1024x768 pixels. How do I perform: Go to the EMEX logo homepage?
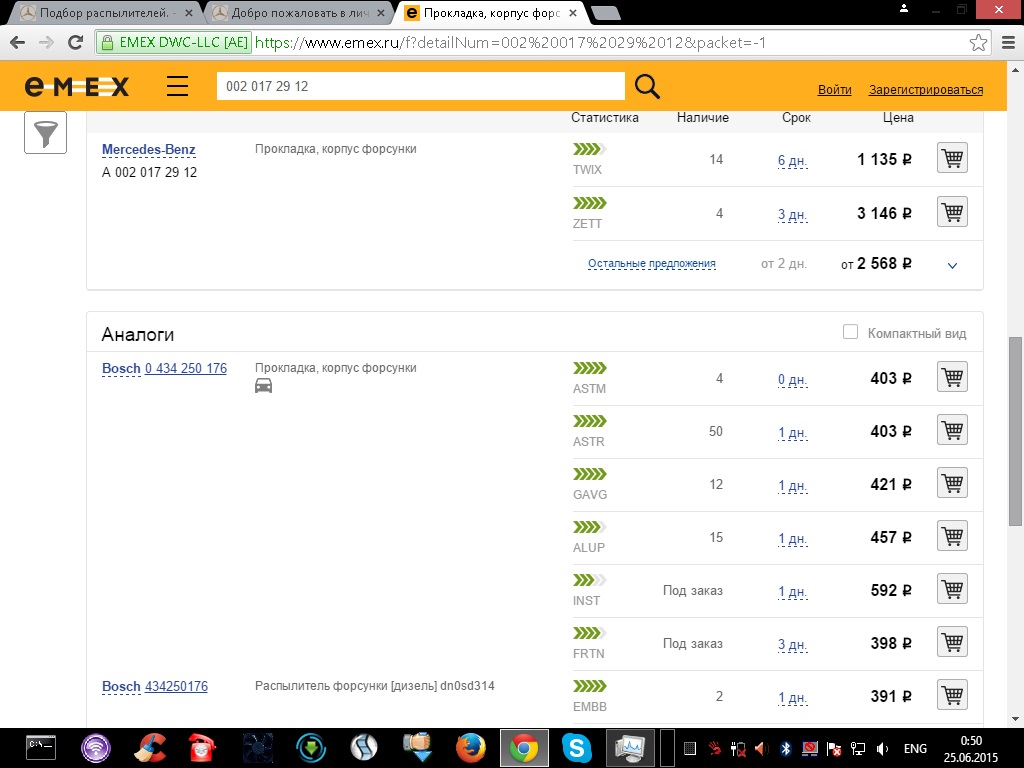pyautogui.click(x=77, y=86)
